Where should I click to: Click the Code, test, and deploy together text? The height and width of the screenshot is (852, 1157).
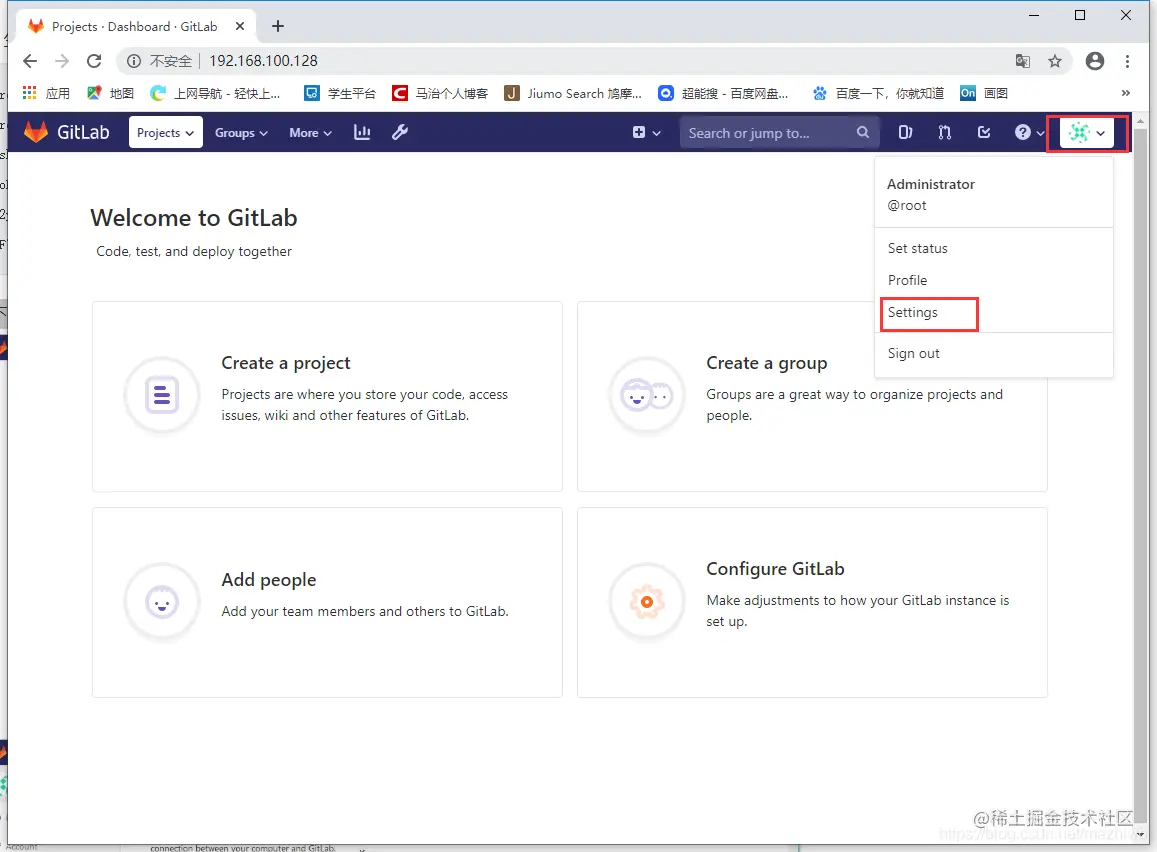pos(194,252)
